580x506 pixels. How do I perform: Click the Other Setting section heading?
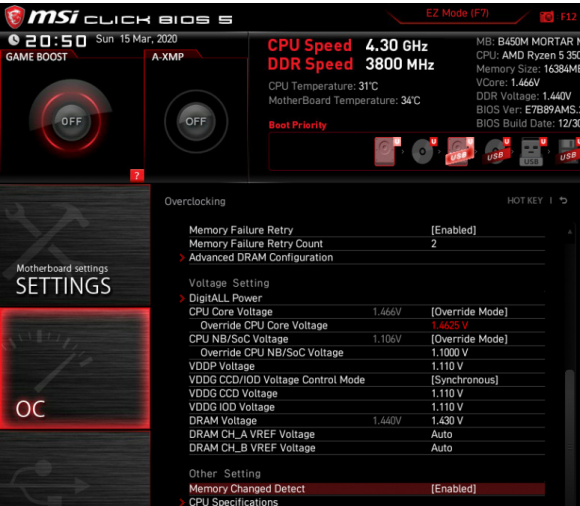pos(225,474)
